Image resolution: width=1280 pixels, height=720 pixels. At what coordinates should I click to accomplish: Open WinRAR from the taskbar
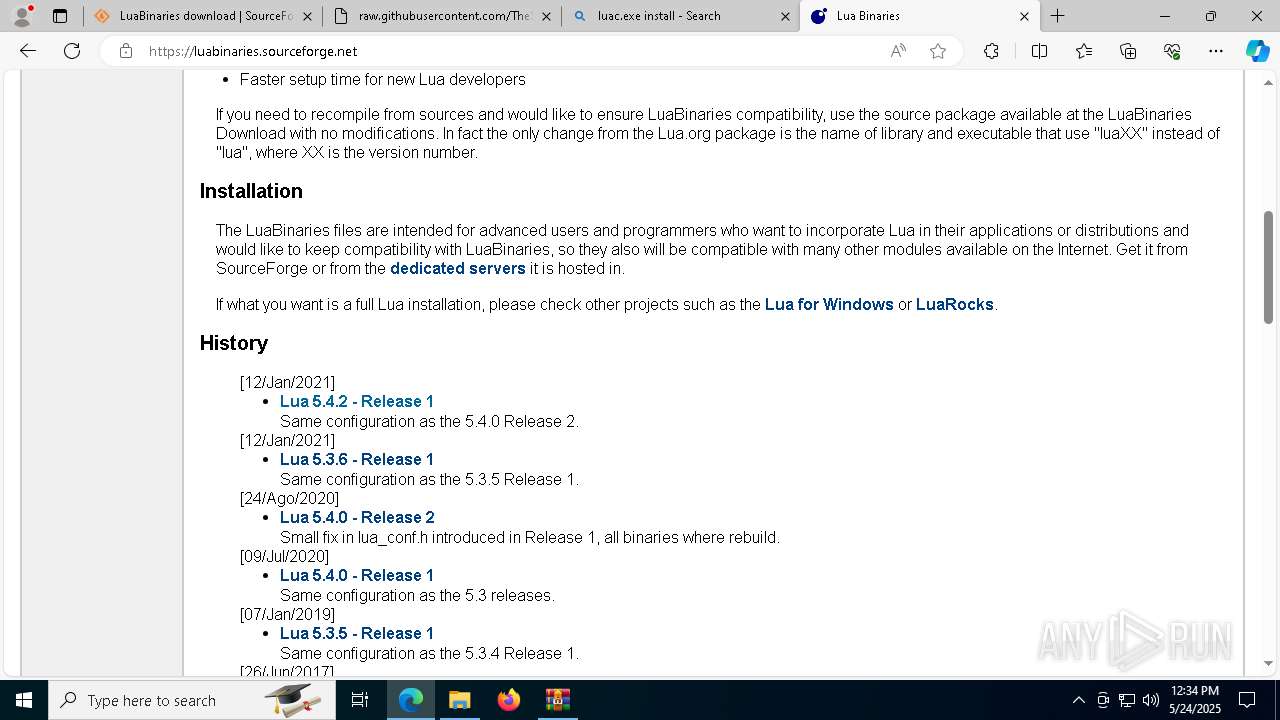coord(557,700)
